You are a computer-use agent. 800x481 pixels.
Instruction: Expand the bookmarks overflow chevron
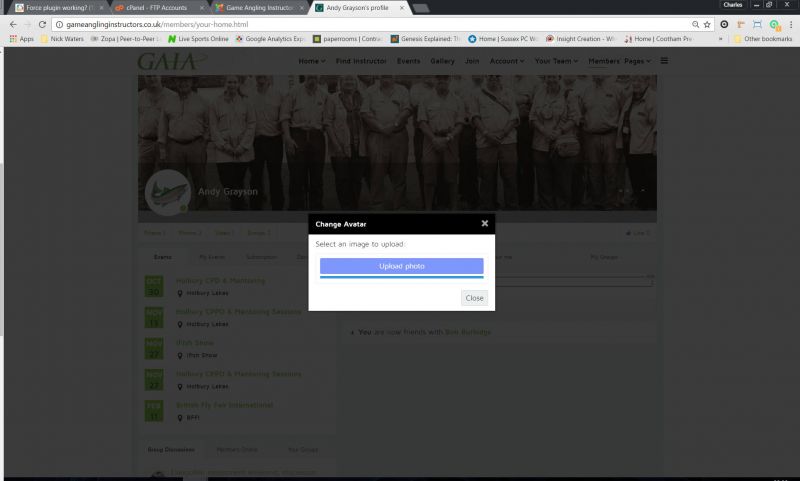click(x=720, y=39)
